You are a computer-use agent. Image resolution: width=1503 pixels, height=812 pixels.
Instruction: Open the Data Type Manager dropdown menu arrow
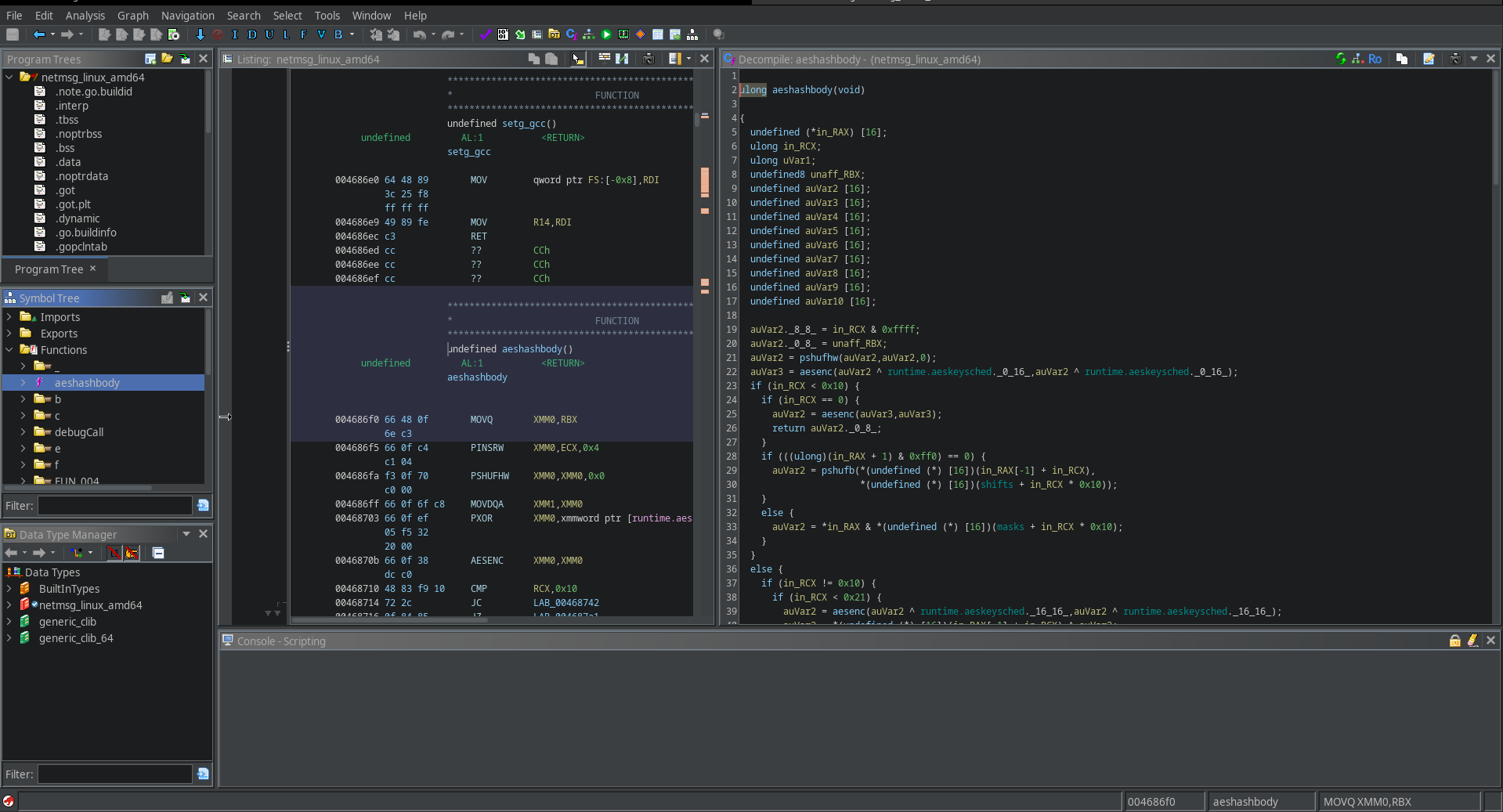(x=186, y=534)
